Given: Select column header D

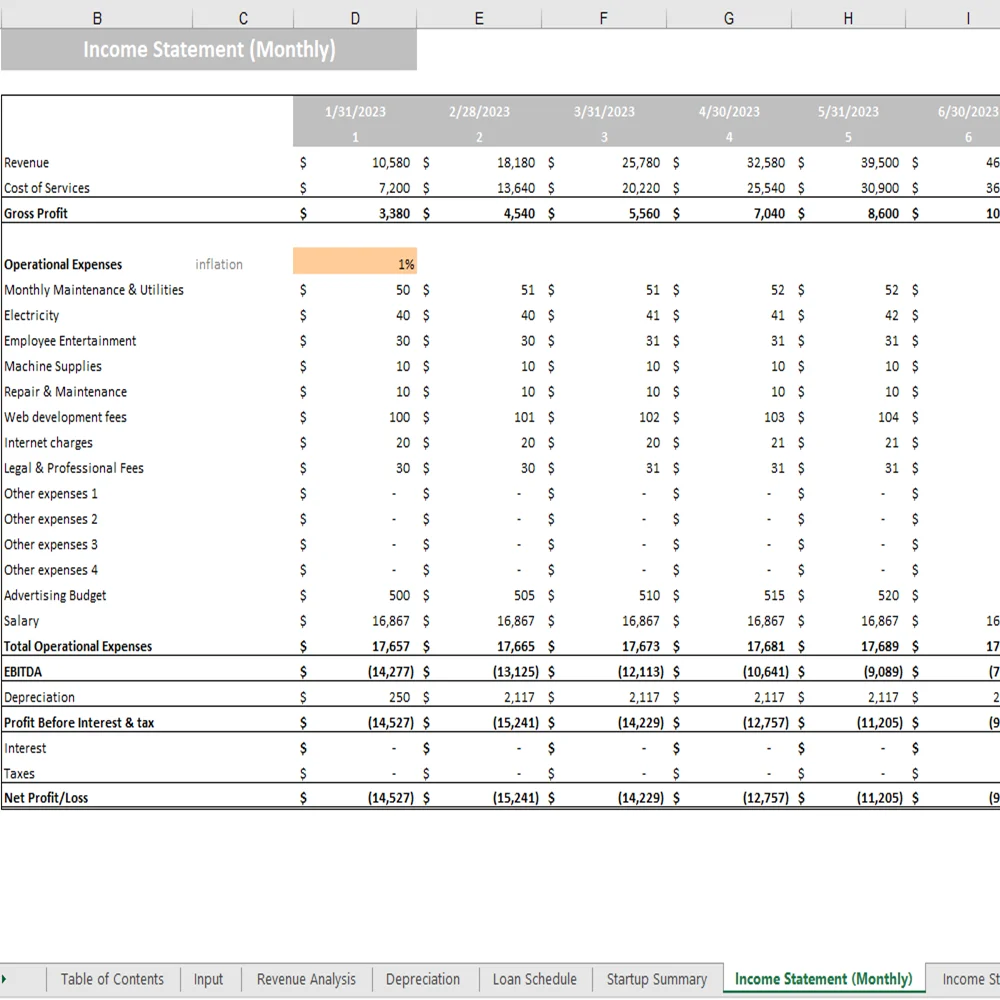Looking at the screenshot, I should pyautogui.click(x=354, y=17).
